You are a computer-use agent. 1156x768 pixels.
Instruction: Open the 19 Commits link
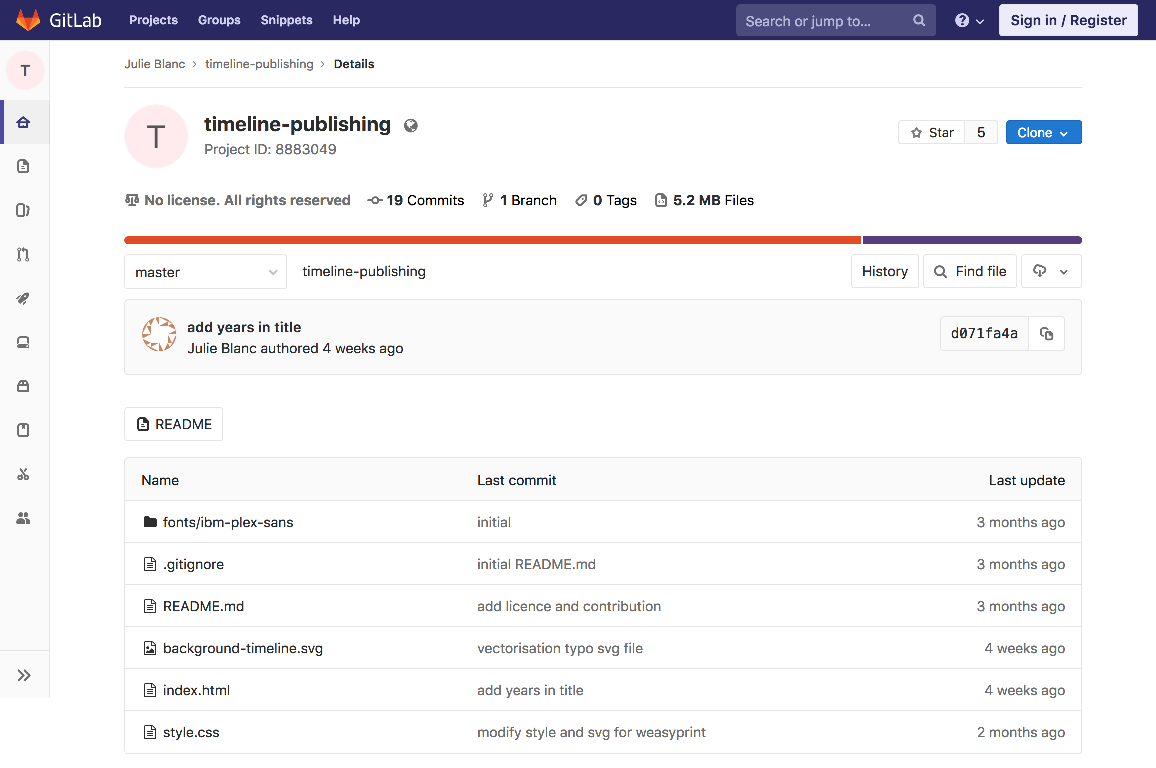(417, 200)
